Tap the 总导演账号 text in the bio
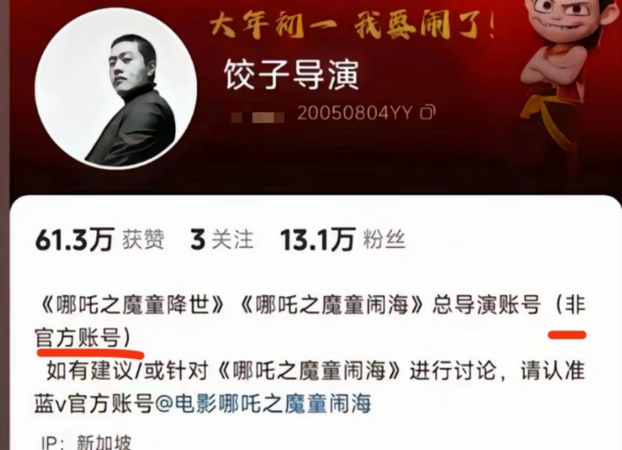Viewport: 622px width, 450px height. pyautogui.click(x=487, y=306)
